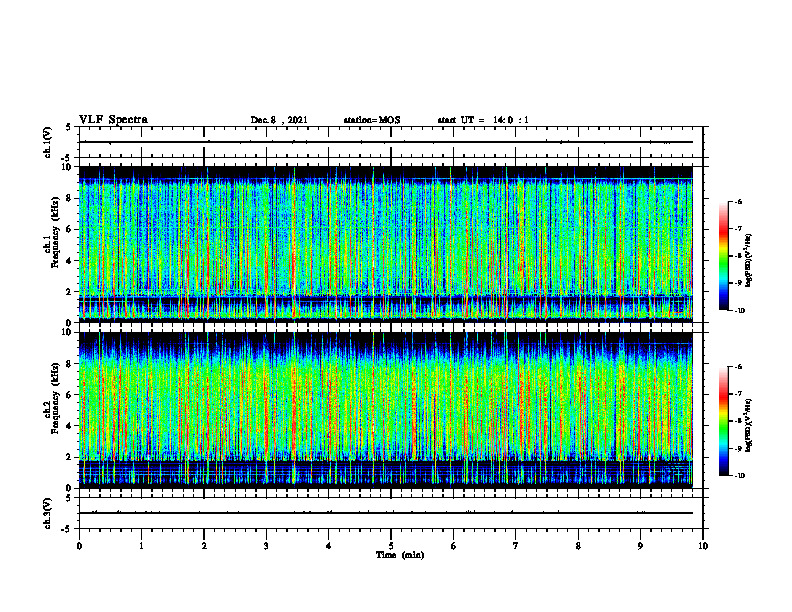Click the ch.2 color scale log(PSD) units label
This screenshot has width=792, height=612.
tap(749, 425)
